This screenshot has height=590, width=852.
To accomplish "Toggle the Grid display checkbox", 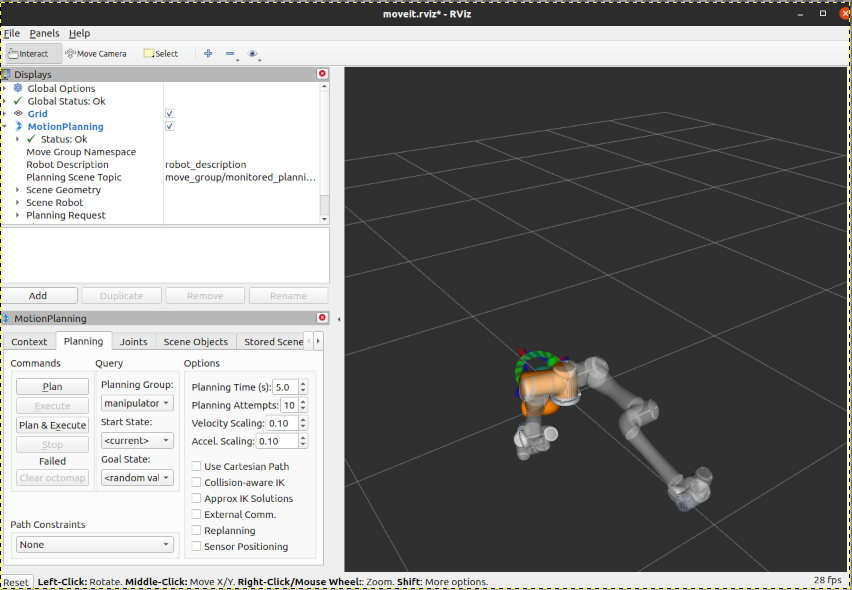I will point(170,114).
